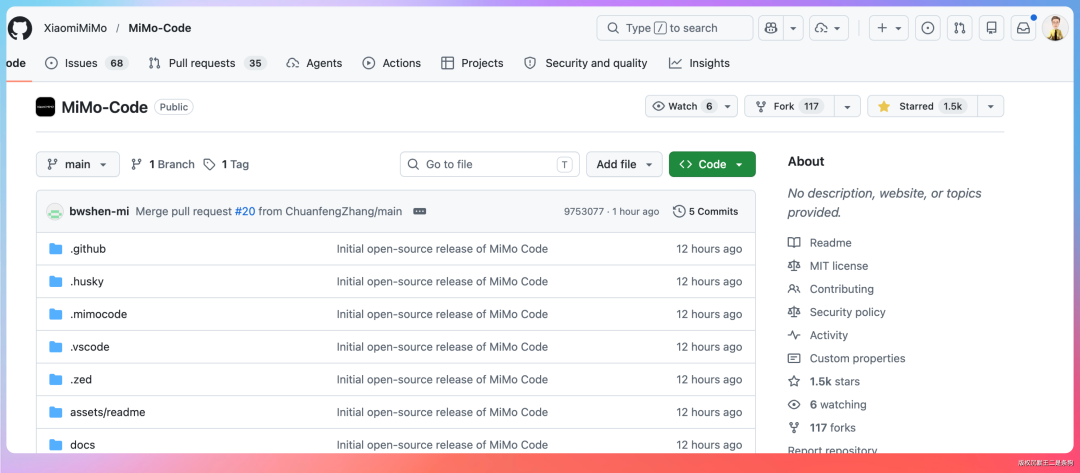1080x473 pixels.
Task: Open the Add file dropdown
Action: click(624, 165)
